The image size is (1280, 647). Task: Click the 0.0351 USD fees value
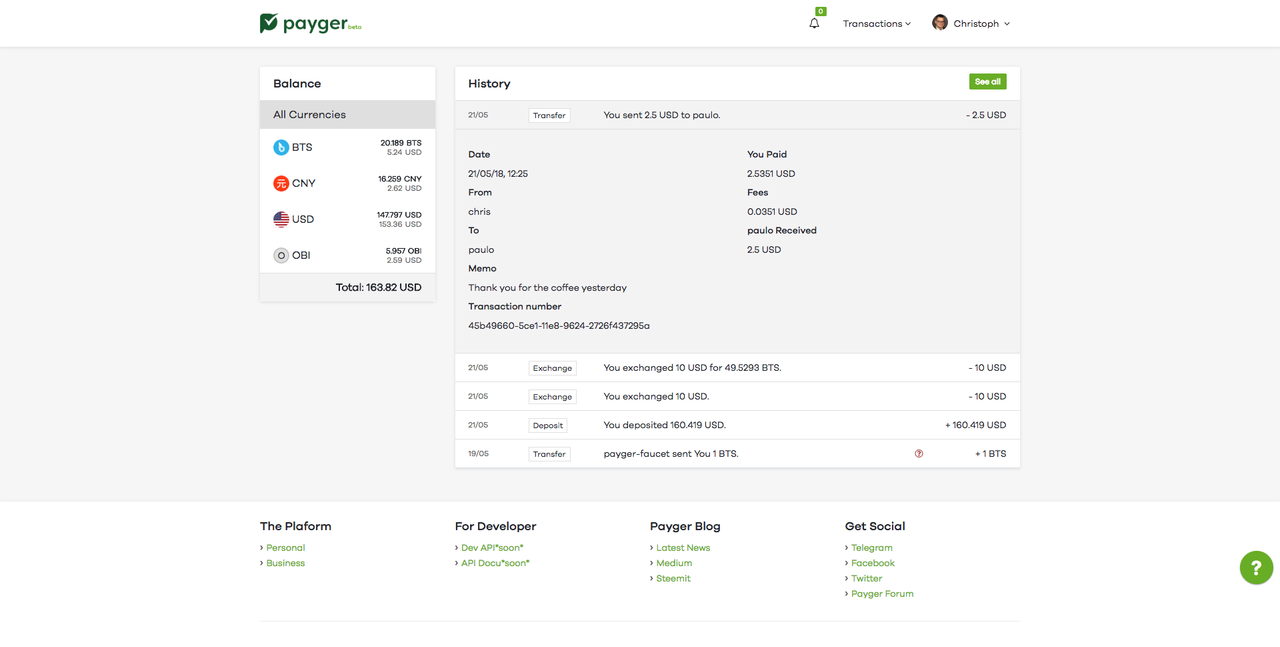(x=772, y=212)
